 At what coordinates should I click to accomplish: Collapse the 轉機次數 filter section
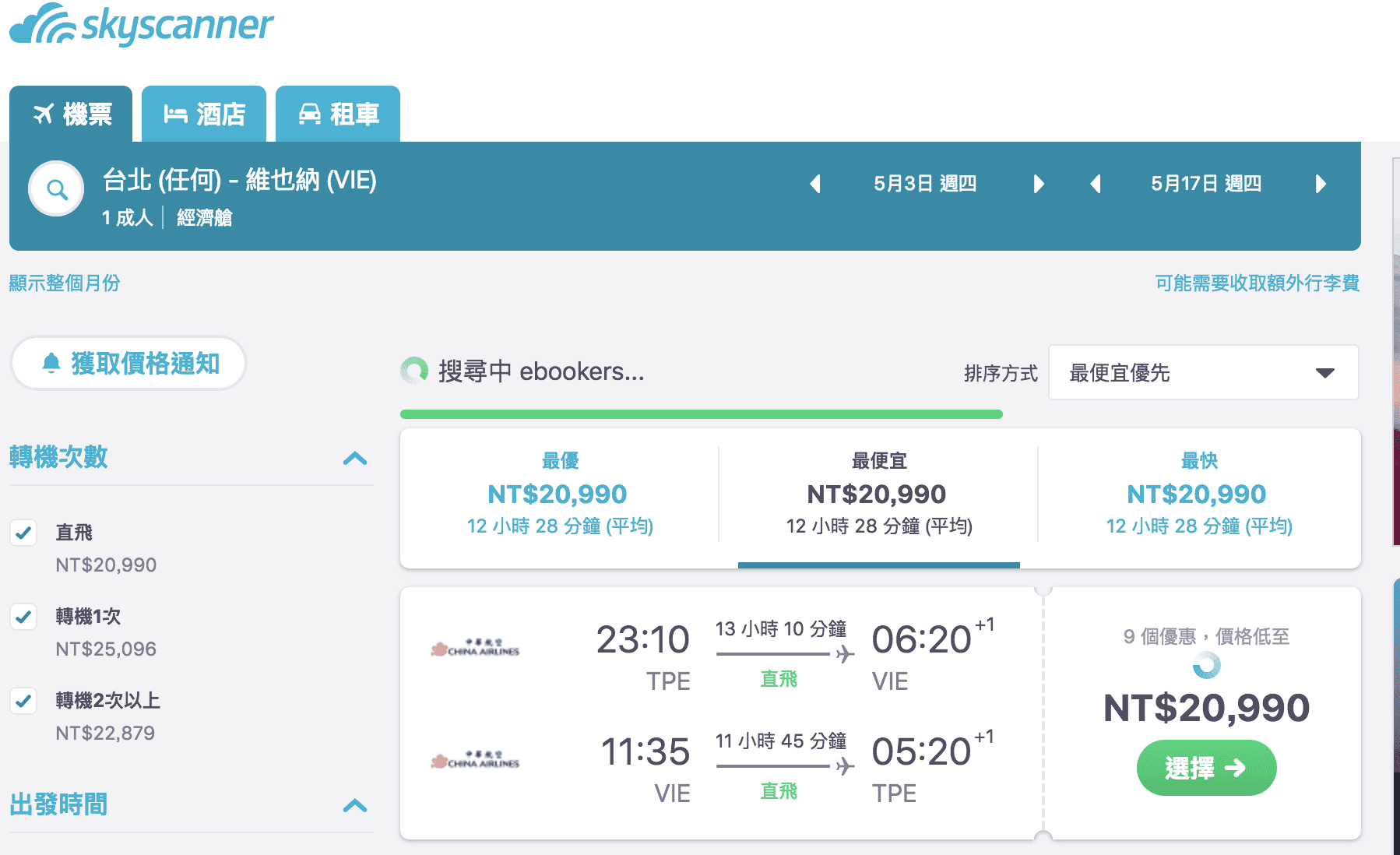[x=355, y=458]
